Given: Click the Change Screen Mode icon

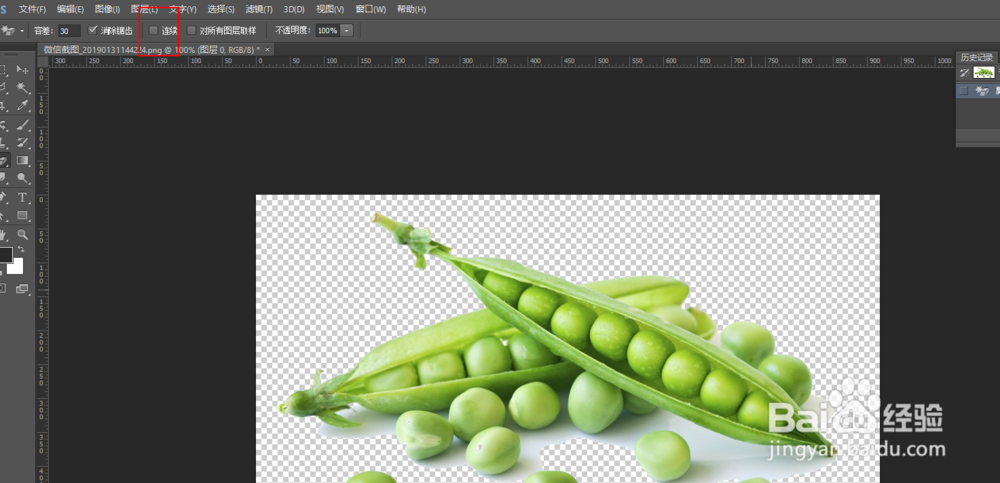Looking at the screenshot, I should 22,289.
